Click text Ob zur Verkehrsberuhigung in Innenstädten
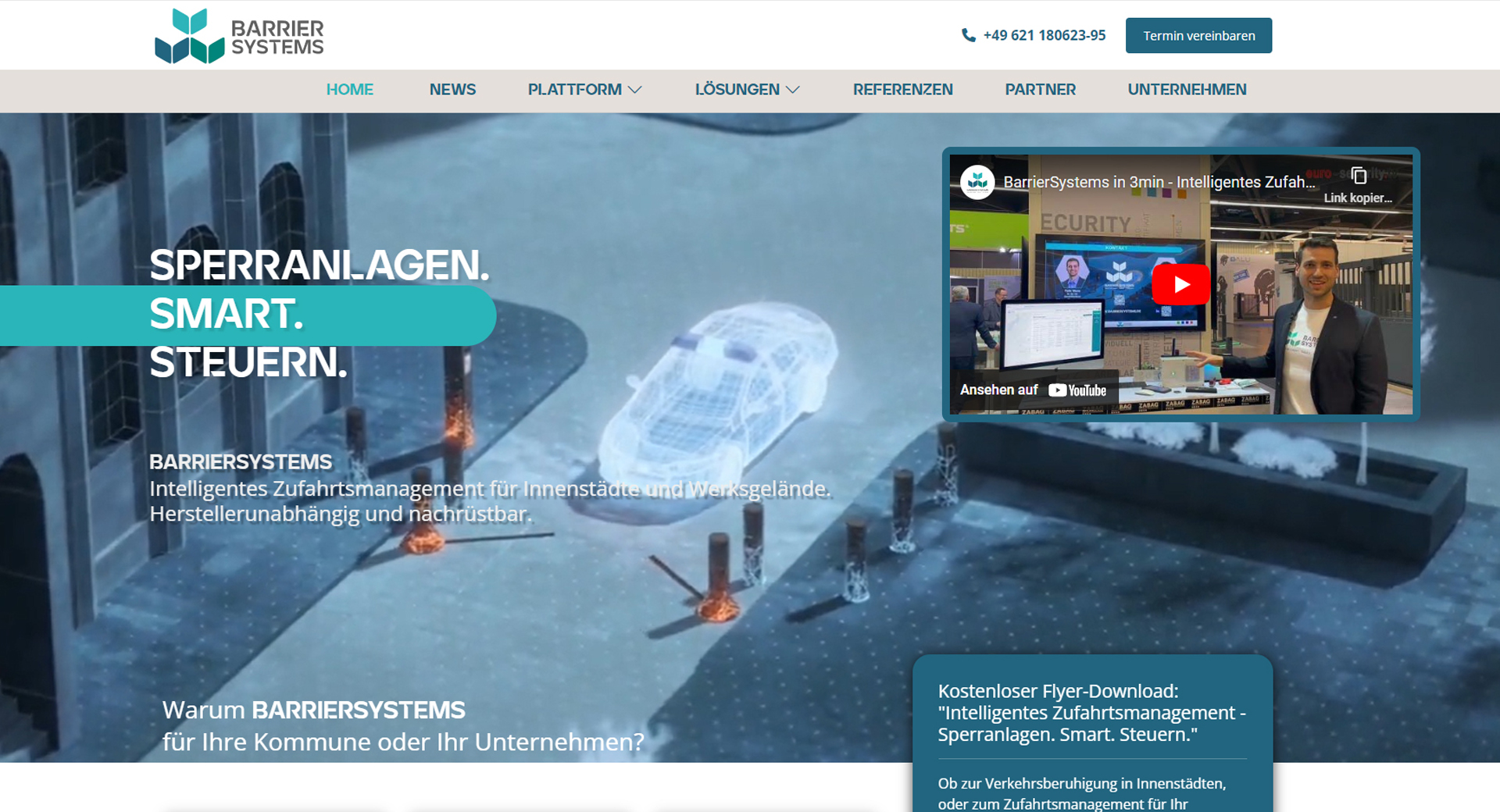This screenshot has width=1500, height=812. click(x=1082, y=783)
